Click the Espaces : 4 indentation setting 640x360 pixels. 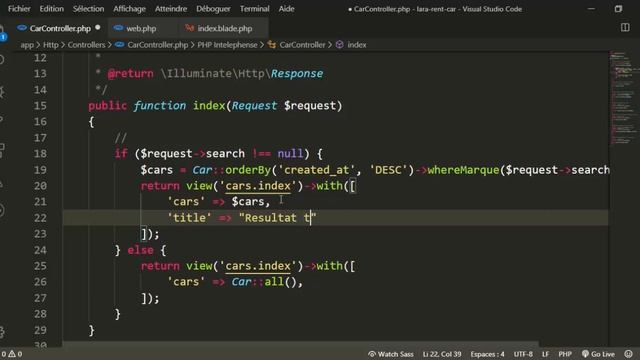click(487, 354)
